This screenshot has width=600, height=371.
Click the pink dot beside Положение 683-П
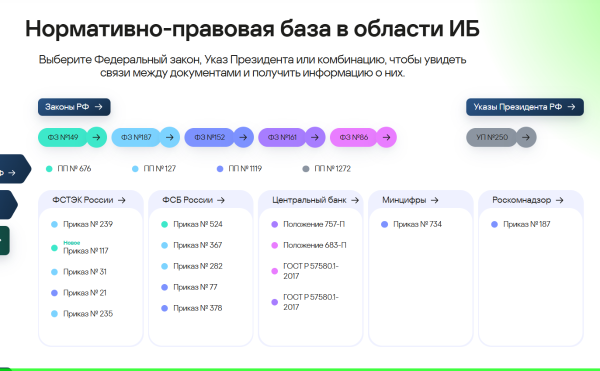pyautogui.click(x=274, y=245)
